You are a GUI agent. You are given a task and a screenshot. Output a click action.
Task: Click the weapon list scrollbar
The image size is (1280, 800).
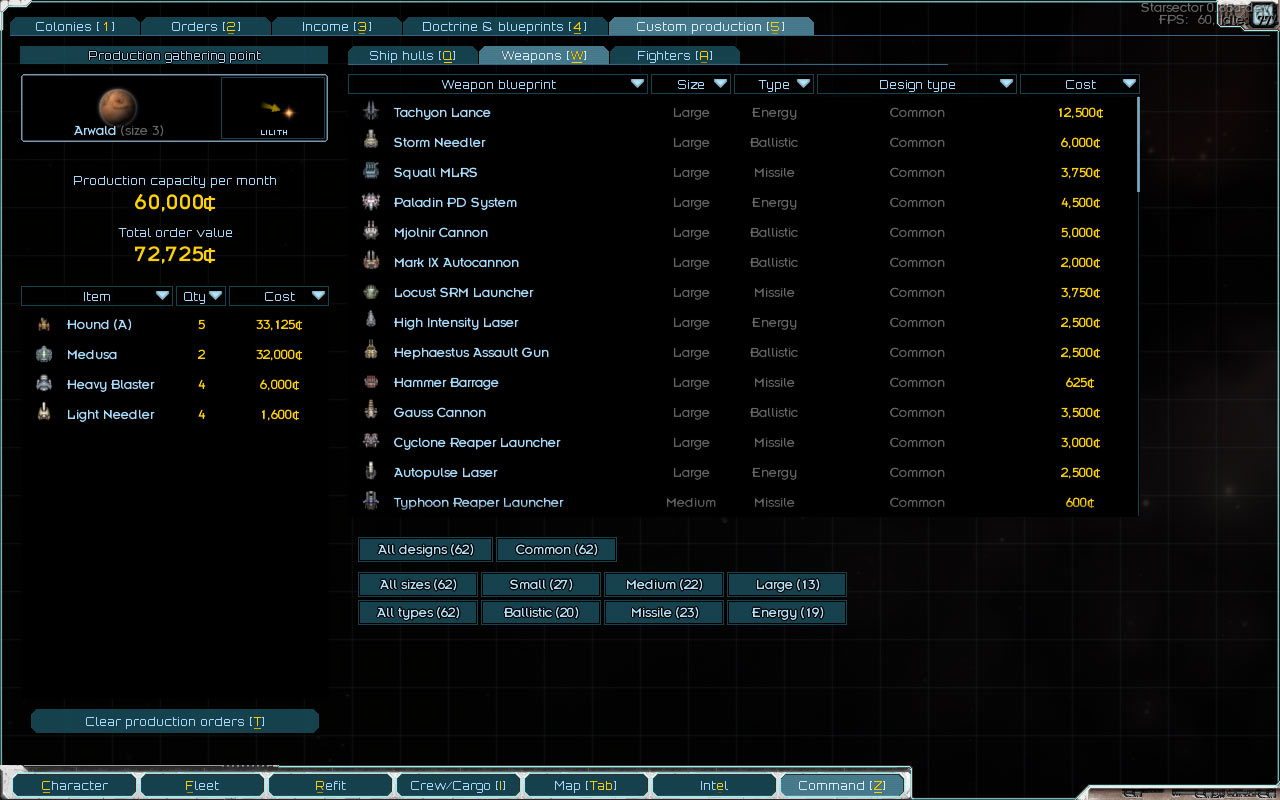(x=1139, y=145)
